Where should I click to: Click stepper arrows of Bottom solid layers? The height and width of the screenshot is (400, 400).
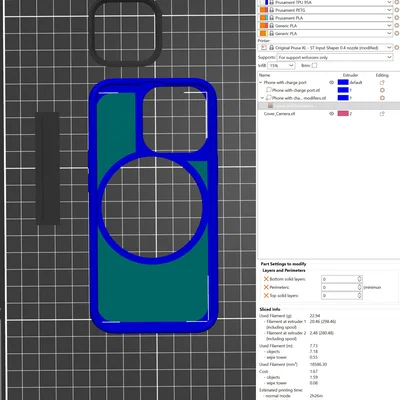click(x=360, y=279)
